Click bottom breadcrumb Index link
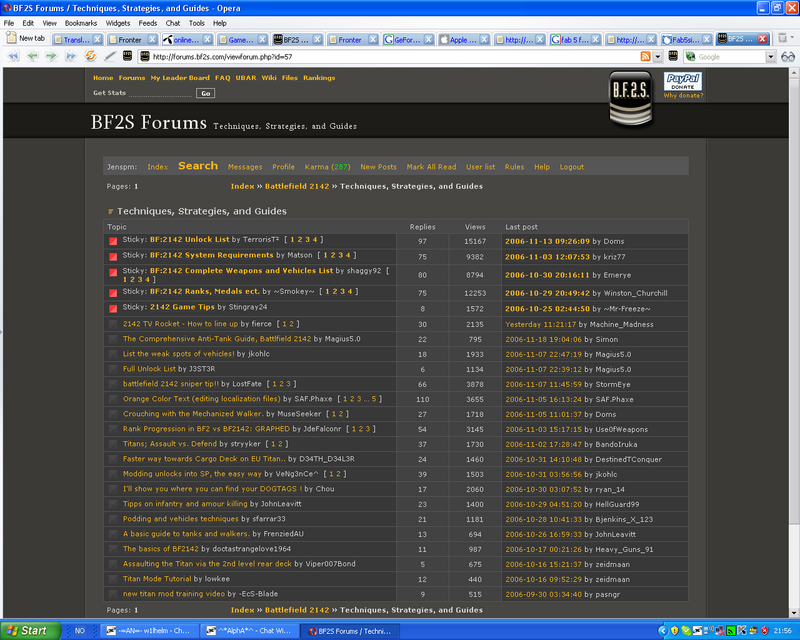The height and width of the screenshot is (640, 800). tap(242, 610)
